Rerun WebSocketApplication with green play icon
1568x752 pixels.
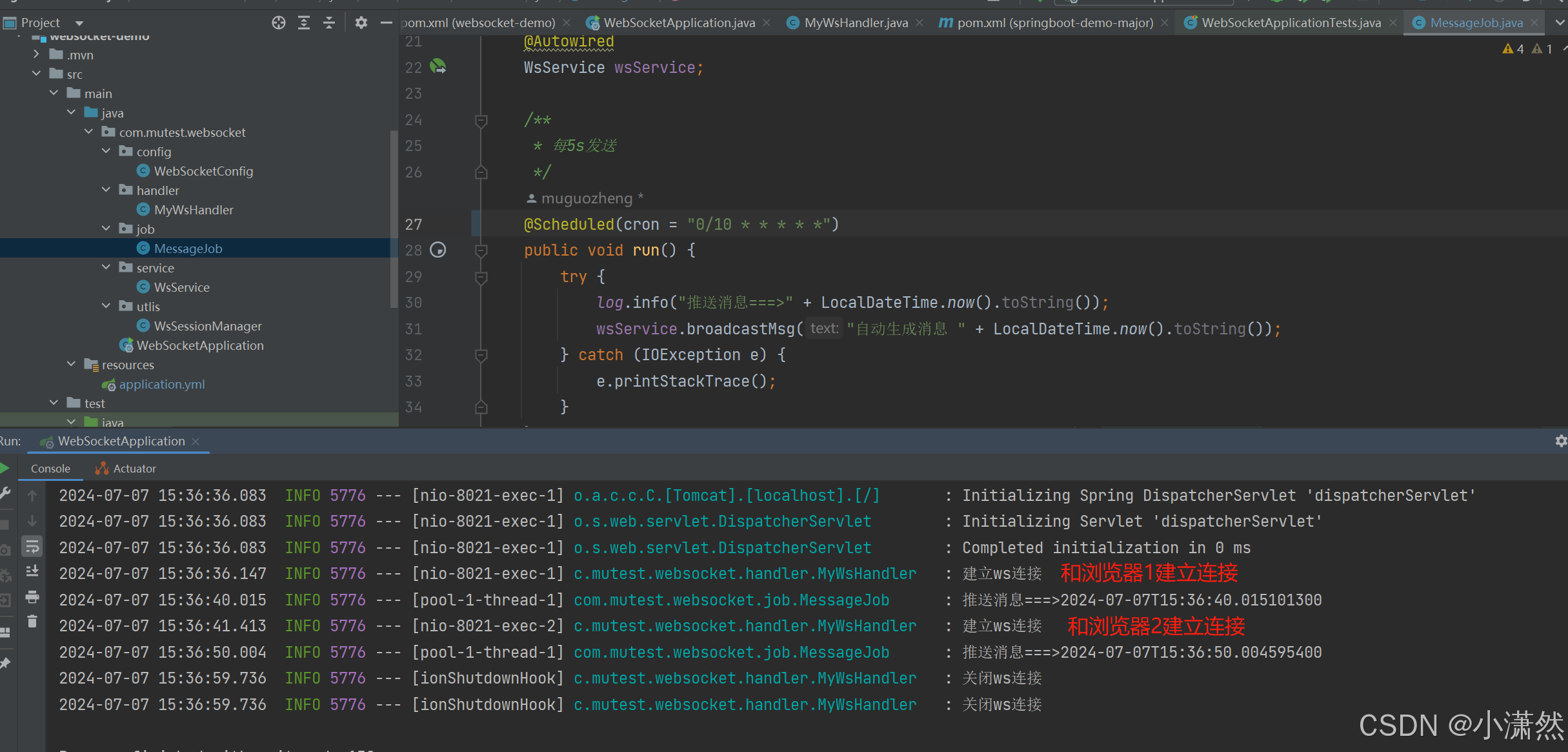pos(5,468)
